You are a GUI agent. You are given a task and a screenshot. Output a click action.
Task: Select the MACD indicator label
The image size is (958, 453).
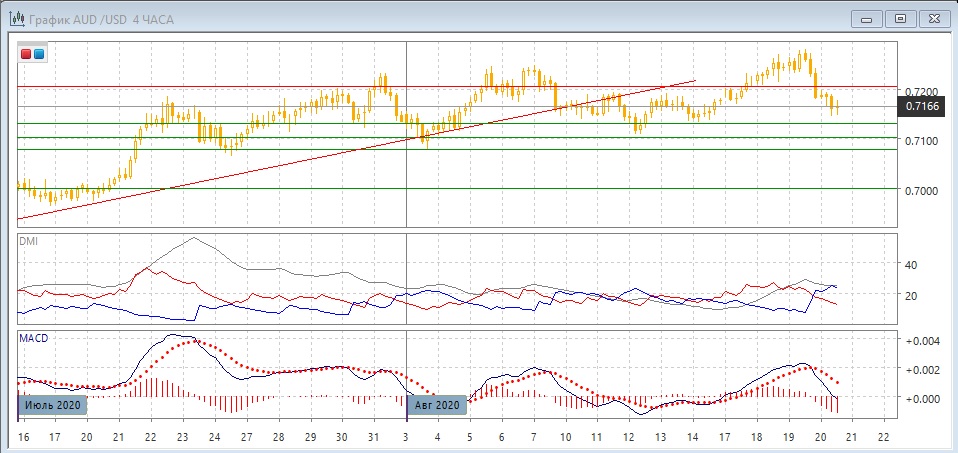[x=33, y=339]
